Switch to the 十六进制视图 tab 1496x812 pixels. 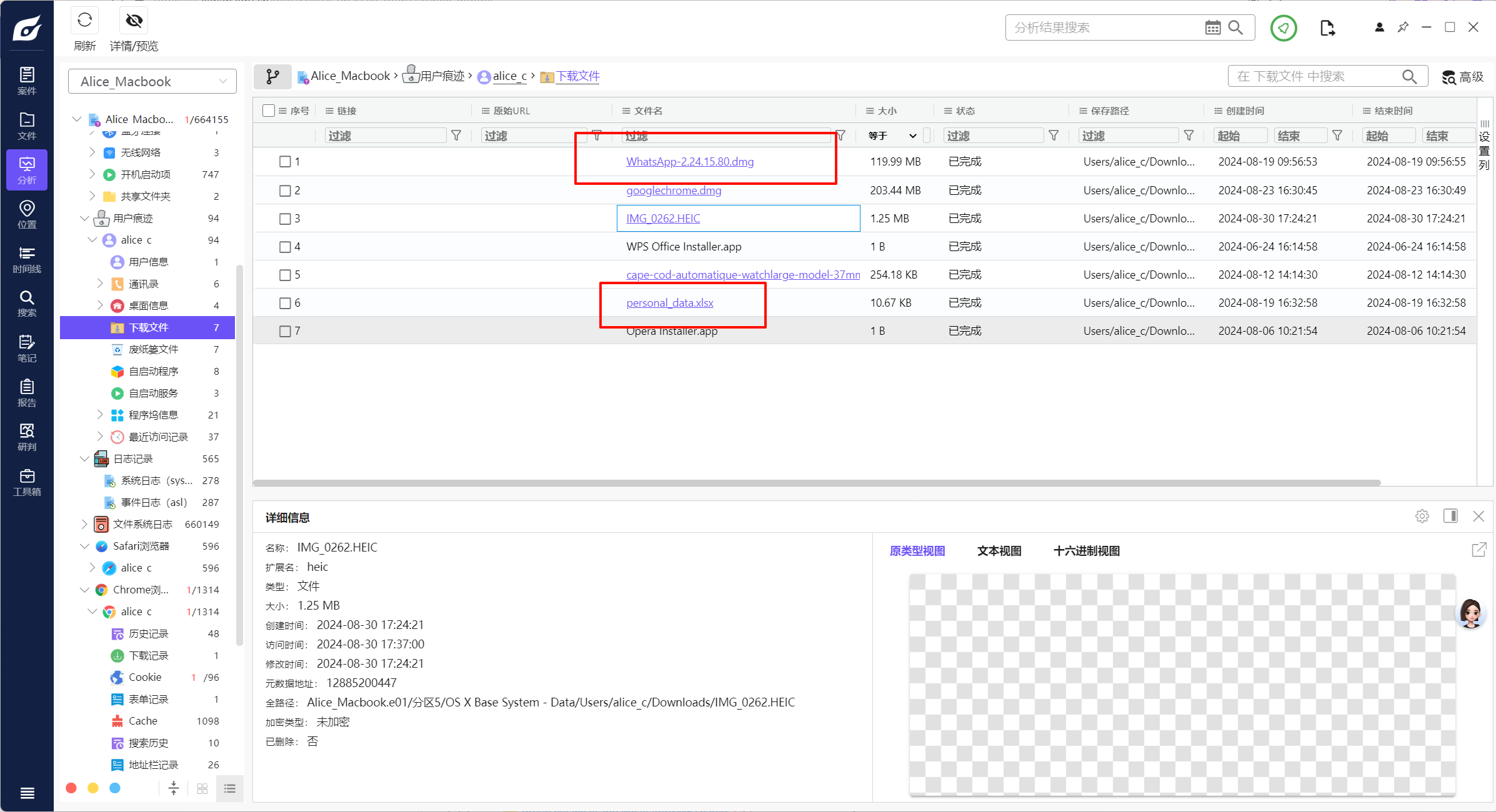tap(1086, 551)
